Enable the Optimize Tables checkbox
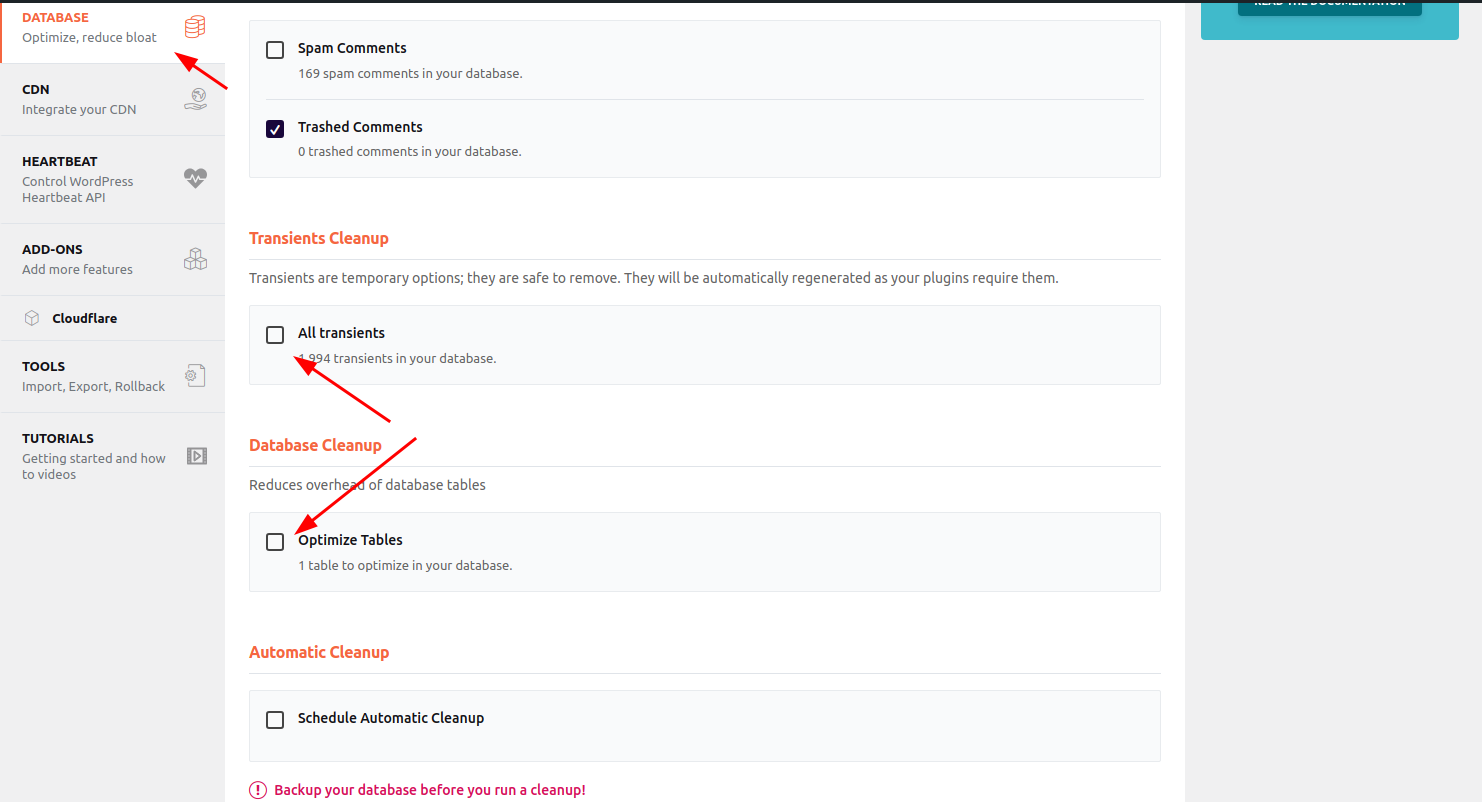 point(275,542)
